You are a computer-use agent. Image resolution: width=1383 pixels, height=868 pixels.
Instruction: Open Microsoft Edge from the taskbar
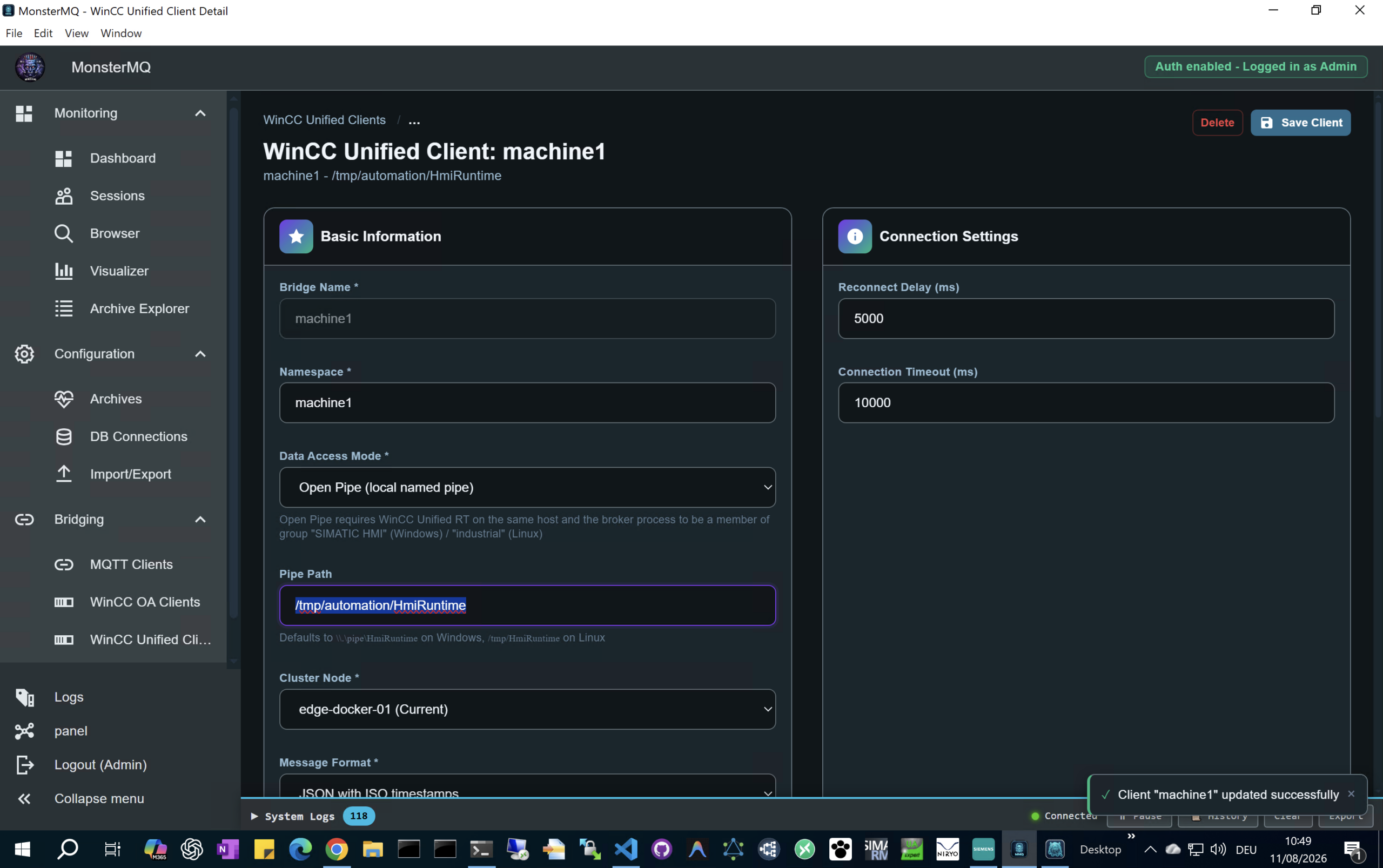(x=300, y=849)
